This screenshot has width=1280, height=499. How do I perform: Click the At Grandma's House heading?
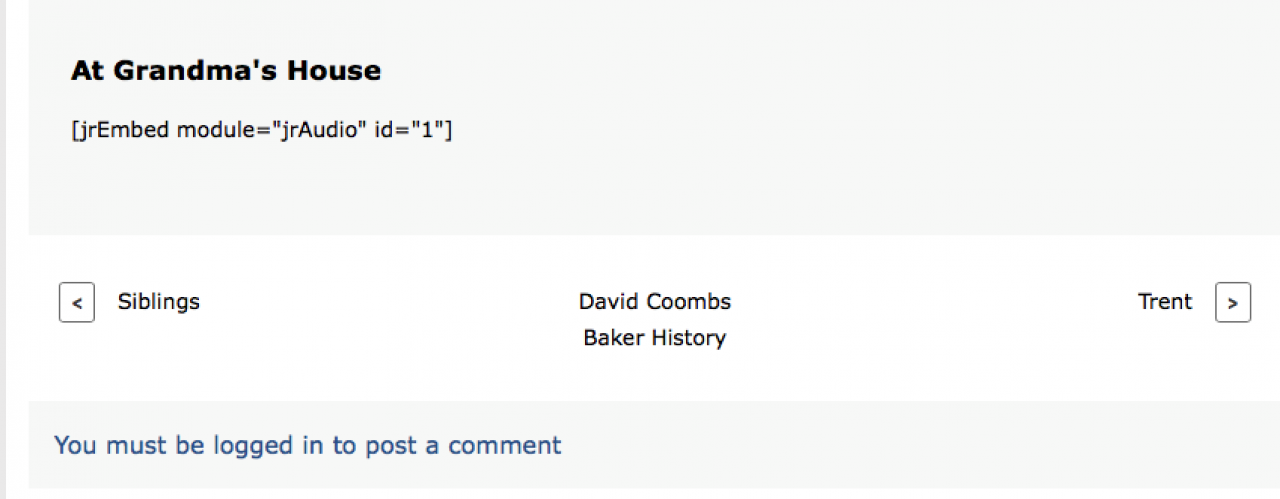point(226,71)
